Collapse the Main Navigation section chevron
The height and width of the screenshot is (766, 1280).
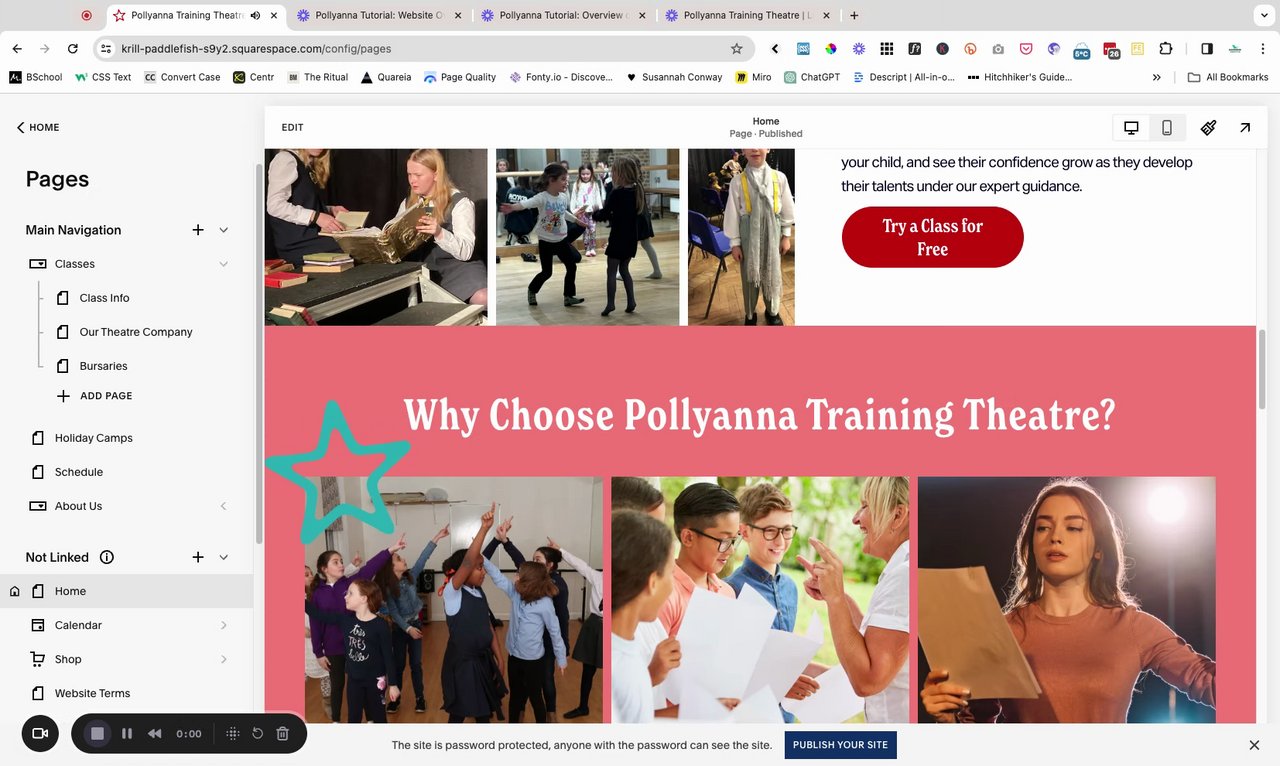[223, 230]
